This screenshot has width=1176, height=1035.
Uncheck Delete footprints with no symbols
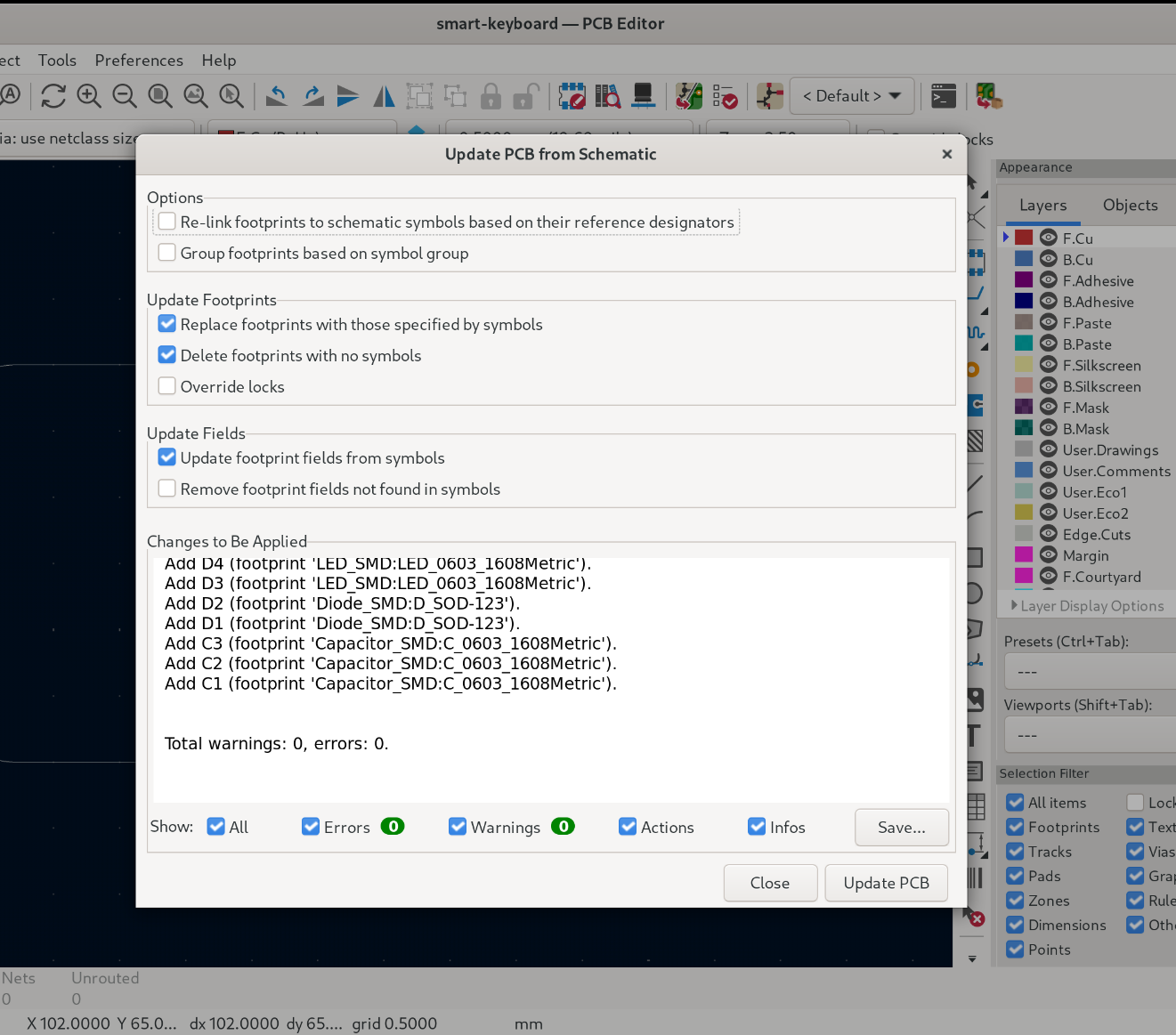pyautogui.click(x=166, y=354)
